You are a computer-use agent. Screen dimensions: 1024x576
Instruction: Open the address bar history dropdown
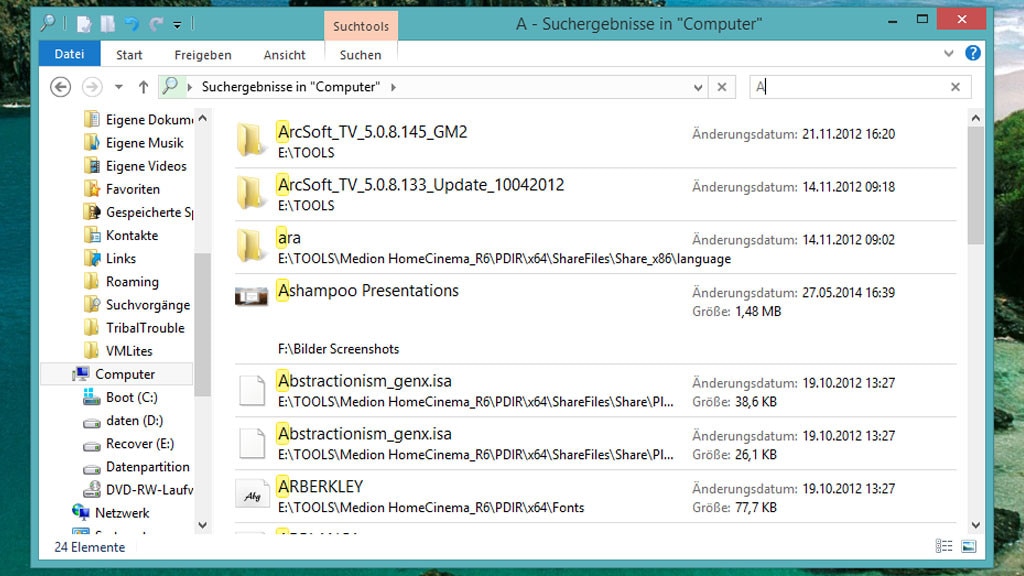pos(698,87)
